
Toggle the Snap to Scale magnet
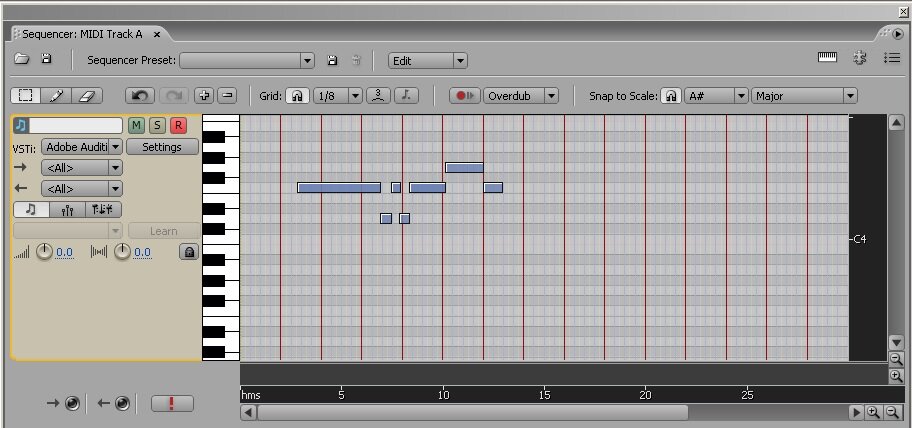[x=671, y=96]
